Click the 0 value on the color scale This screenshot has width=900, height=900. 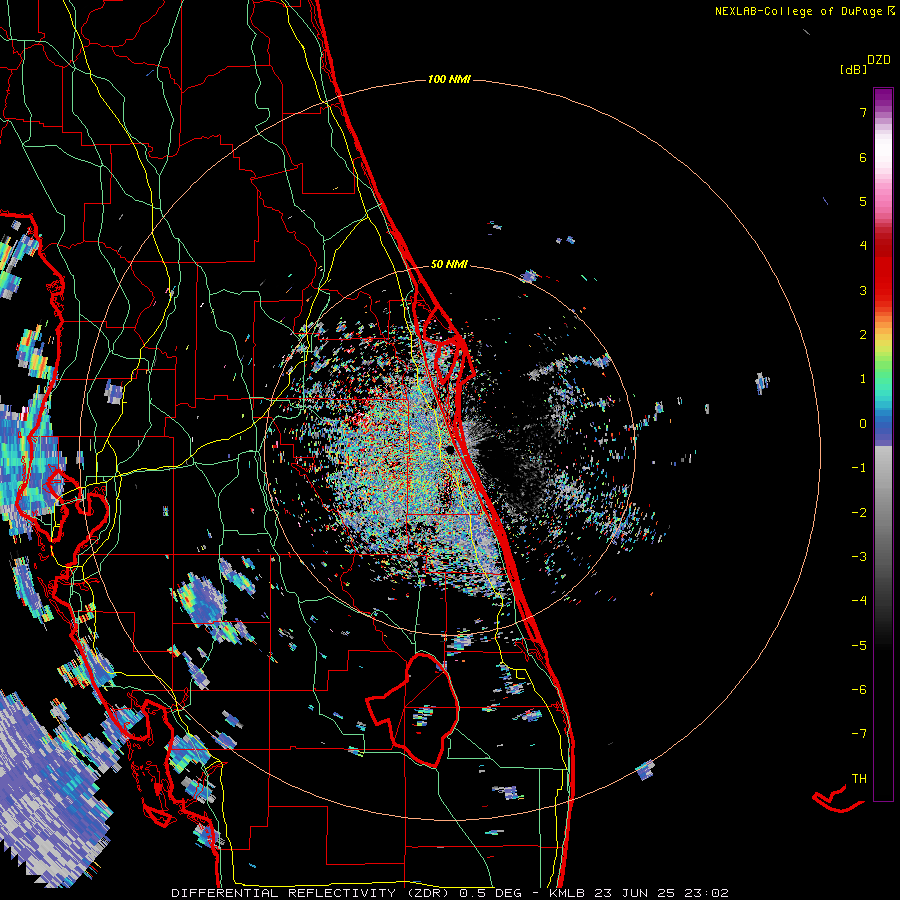click(x=863, y=424)
